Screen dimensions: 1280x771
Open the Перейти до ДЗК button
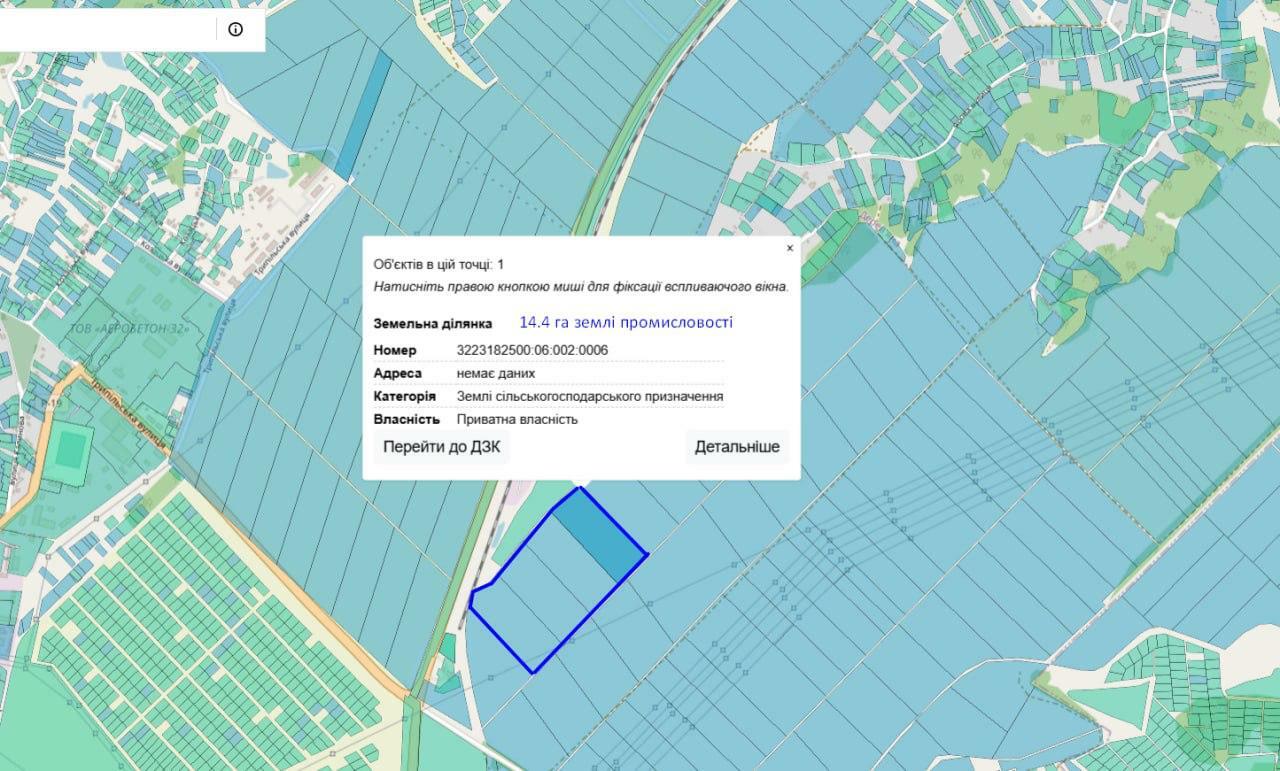point(442,447)
